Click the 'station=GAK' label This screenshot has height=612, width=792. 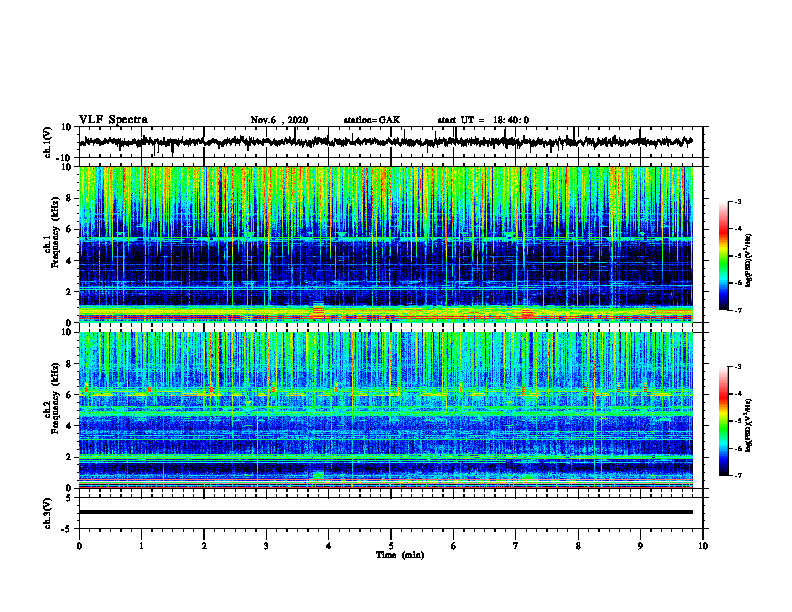click(x=372, y=120)
